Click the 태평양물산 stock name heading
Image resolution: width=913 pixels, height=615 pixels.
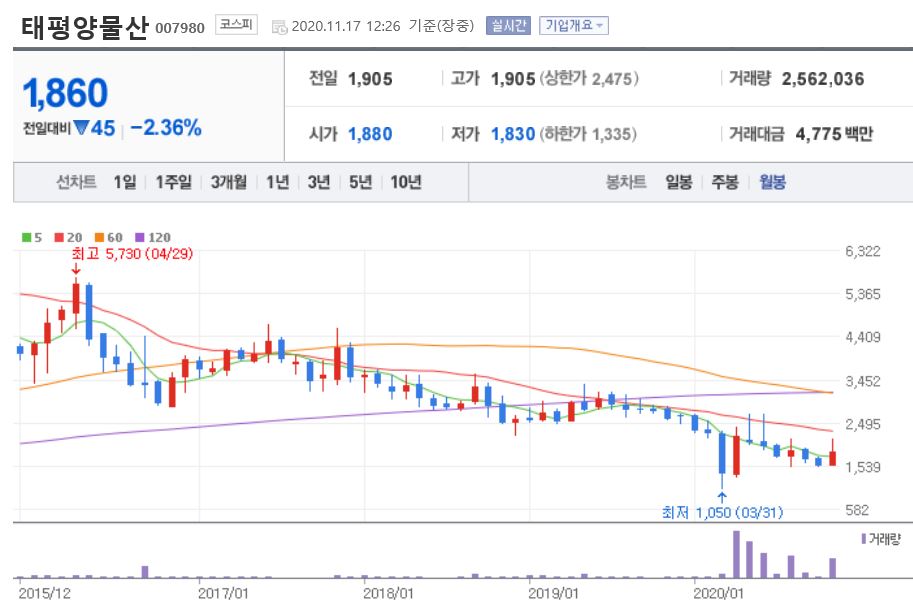coord(85,27)
